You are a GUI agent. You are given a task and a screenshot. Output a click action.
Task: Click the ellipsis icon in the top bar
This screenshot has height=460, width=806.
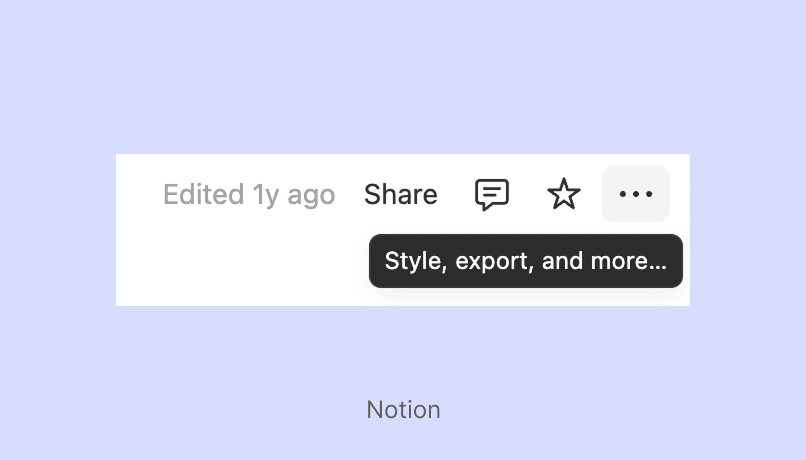pyautogui.click(x=636, y=194)
